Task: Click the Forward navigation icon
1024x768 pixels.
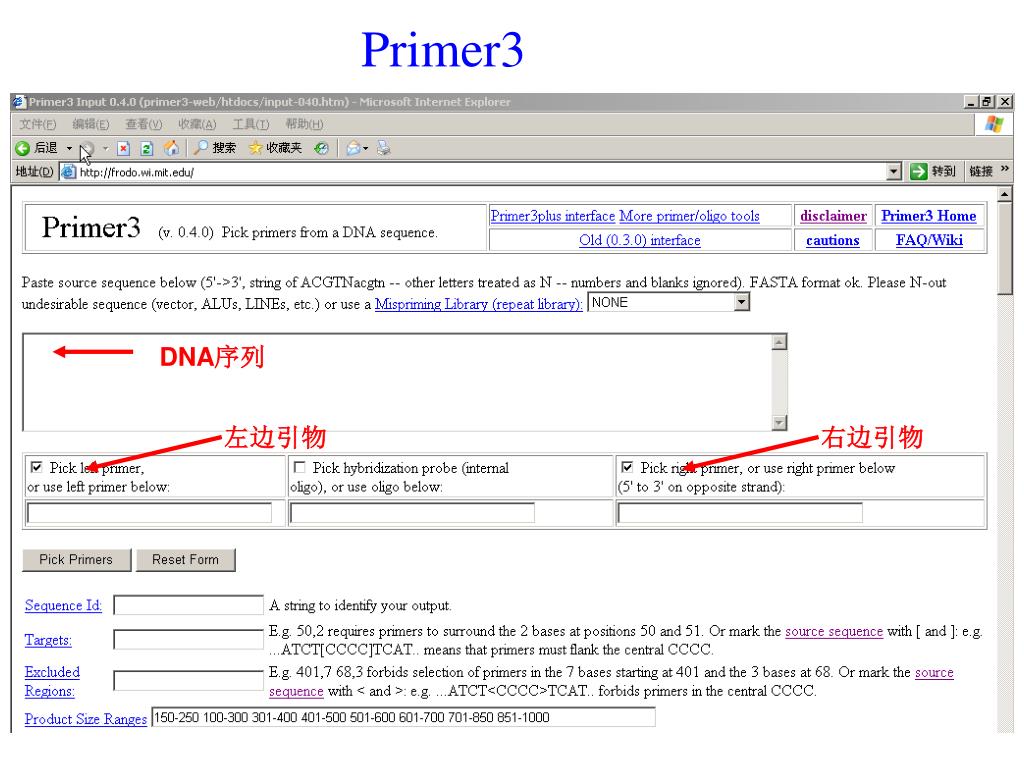Action: click(87, 148)
